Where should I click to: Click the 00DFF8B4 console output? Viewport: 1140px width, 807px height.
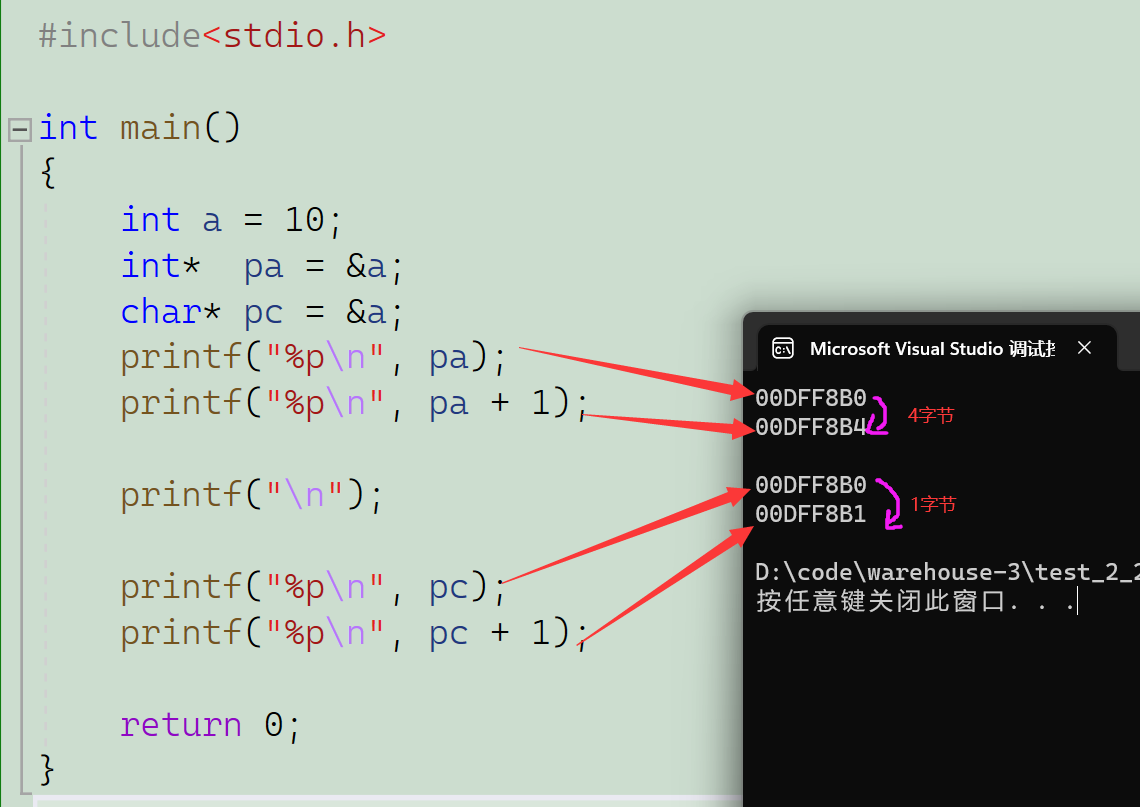click(x=811, y=427)
